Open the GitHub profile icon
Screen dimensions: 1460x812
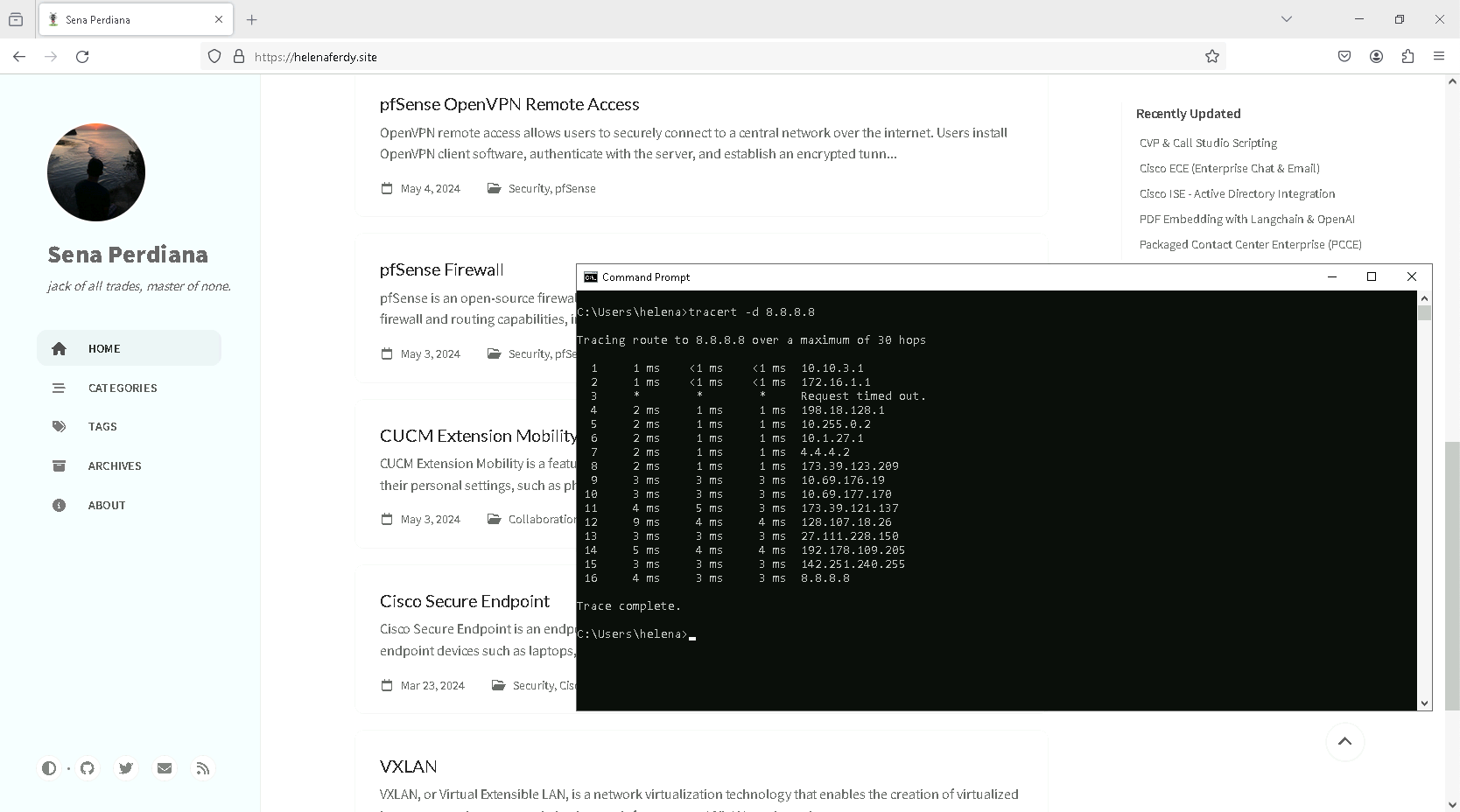[88, 768]
